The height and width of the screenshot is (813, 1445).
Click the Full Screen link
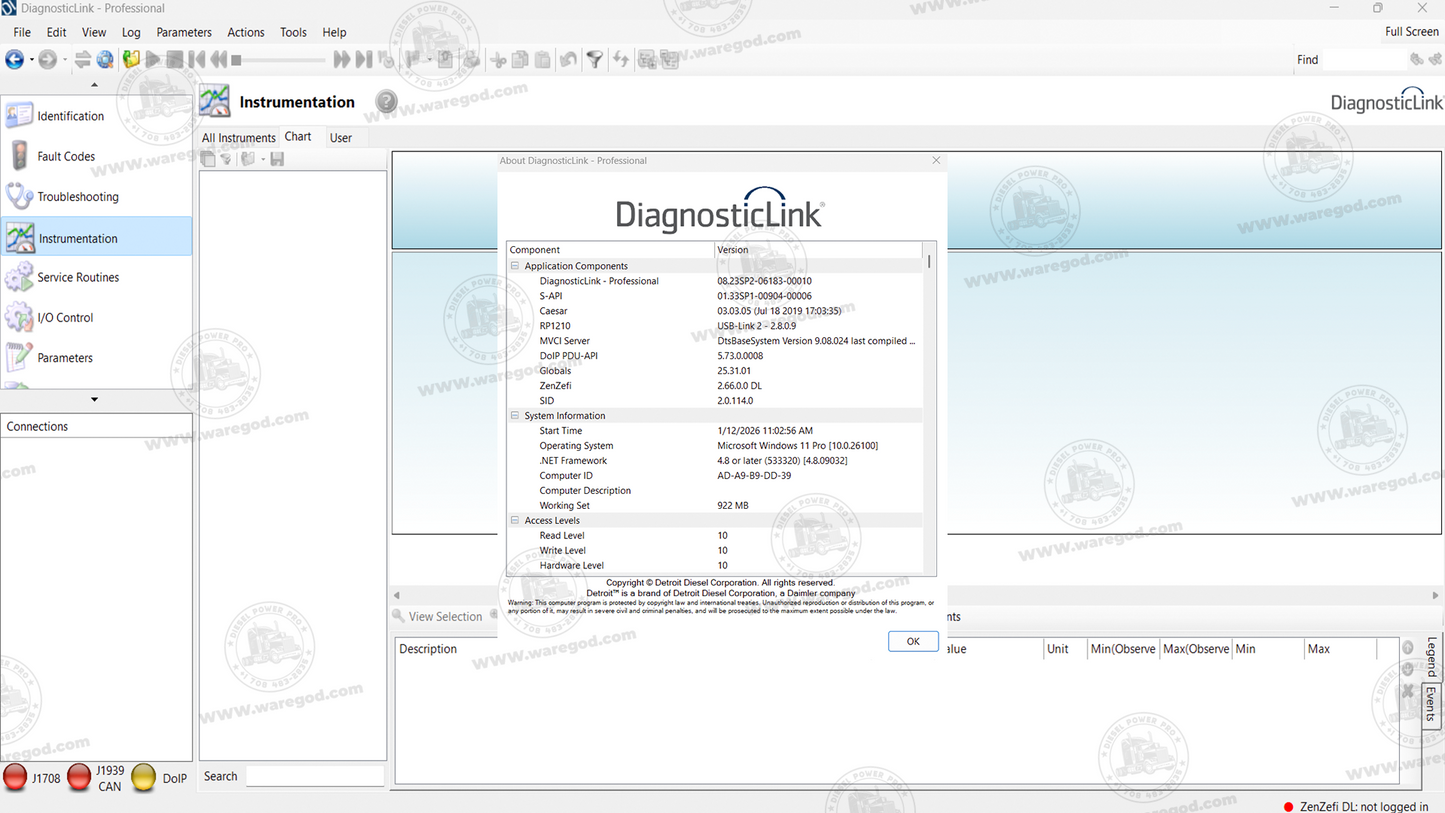[1411, 31]
